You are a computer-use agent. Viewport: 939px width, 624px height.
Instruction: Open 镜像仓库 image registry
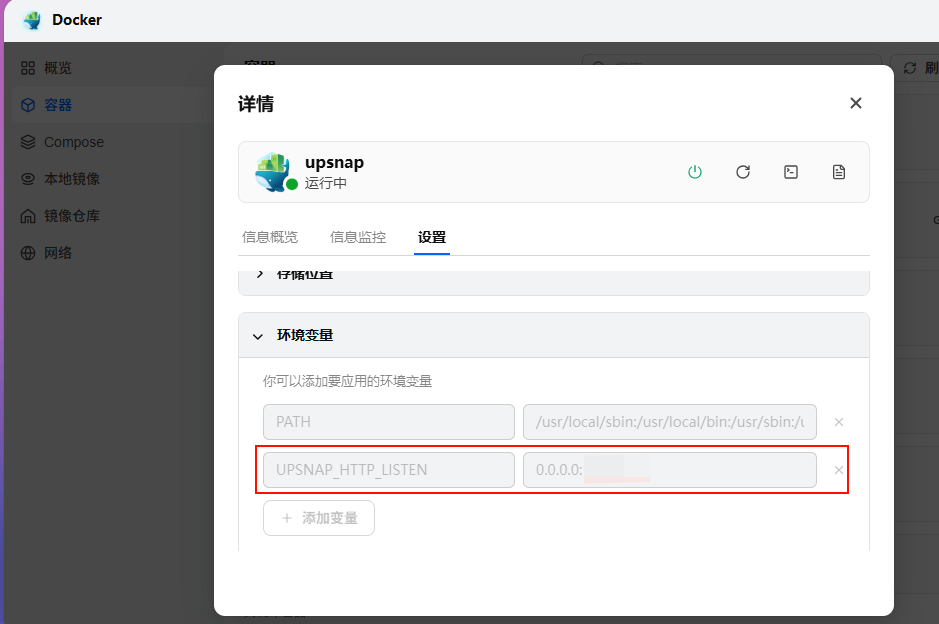tap(60, 216)
